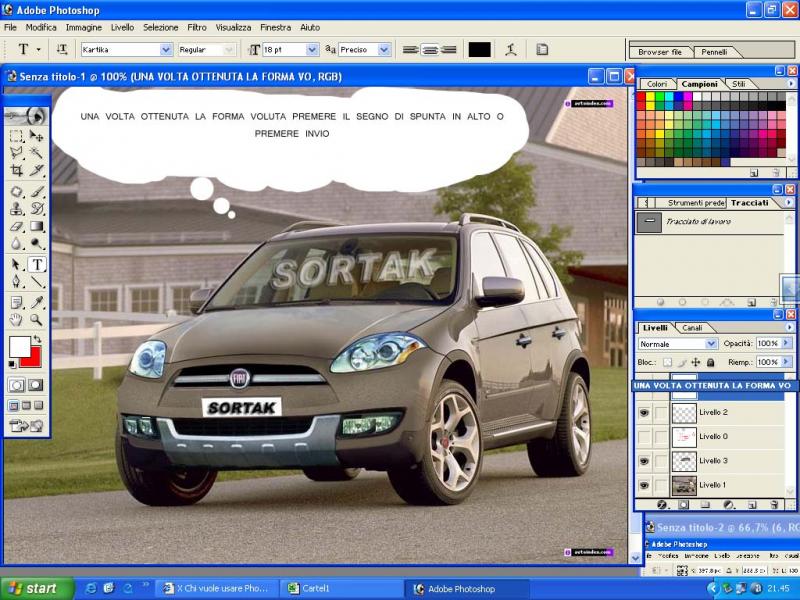Select the Hand tool
This screenshot has height=600, width=800.
click(x=16, y=320)
